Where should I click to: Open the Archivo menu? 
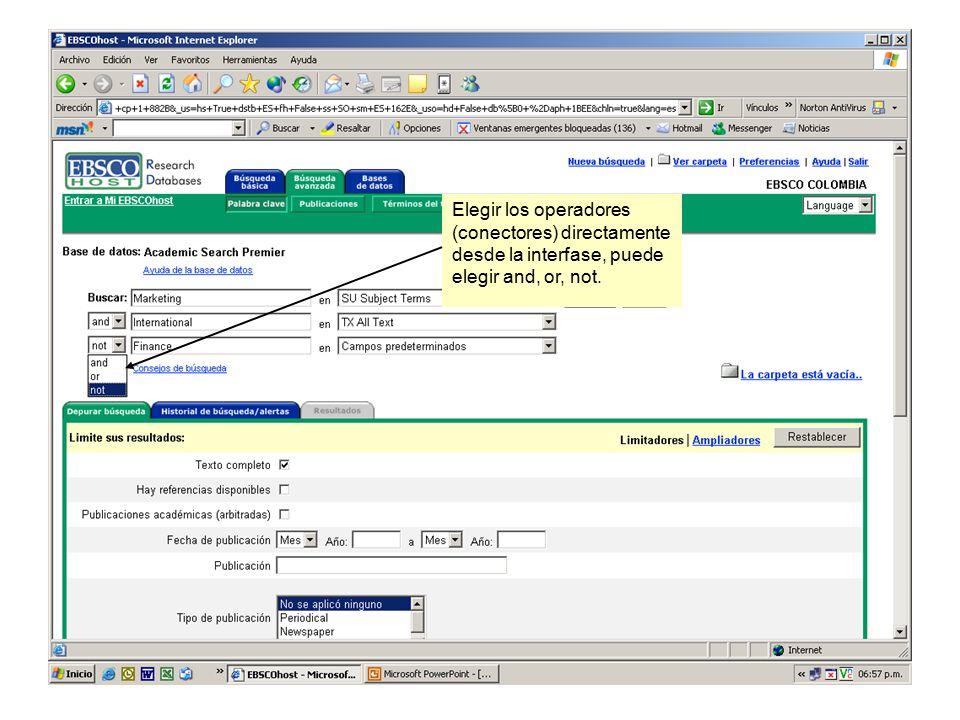tap(75, 60)
